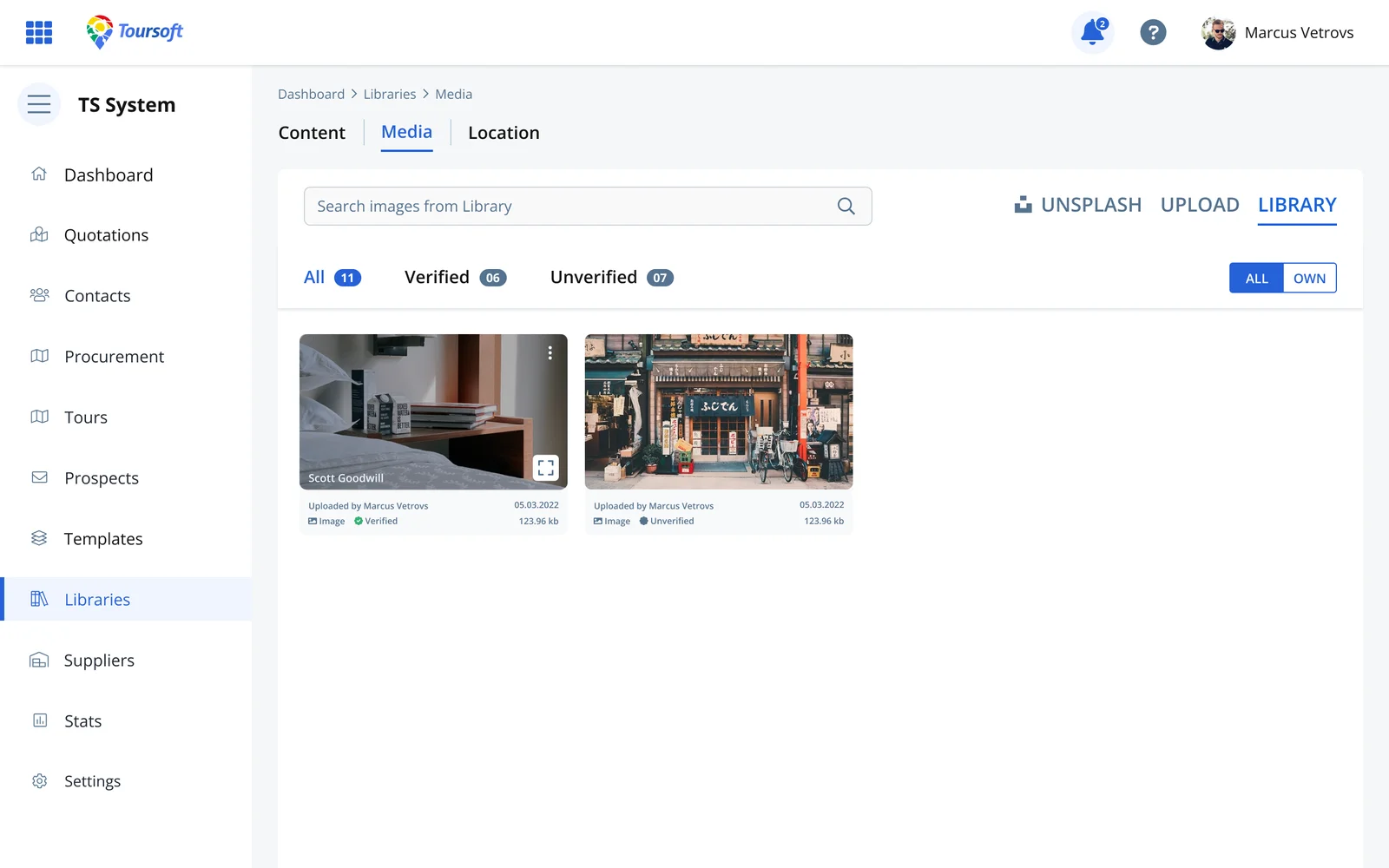
Task: Choose UPLOAD source option
Action: pyautogui.click(x=1200, y=205)
